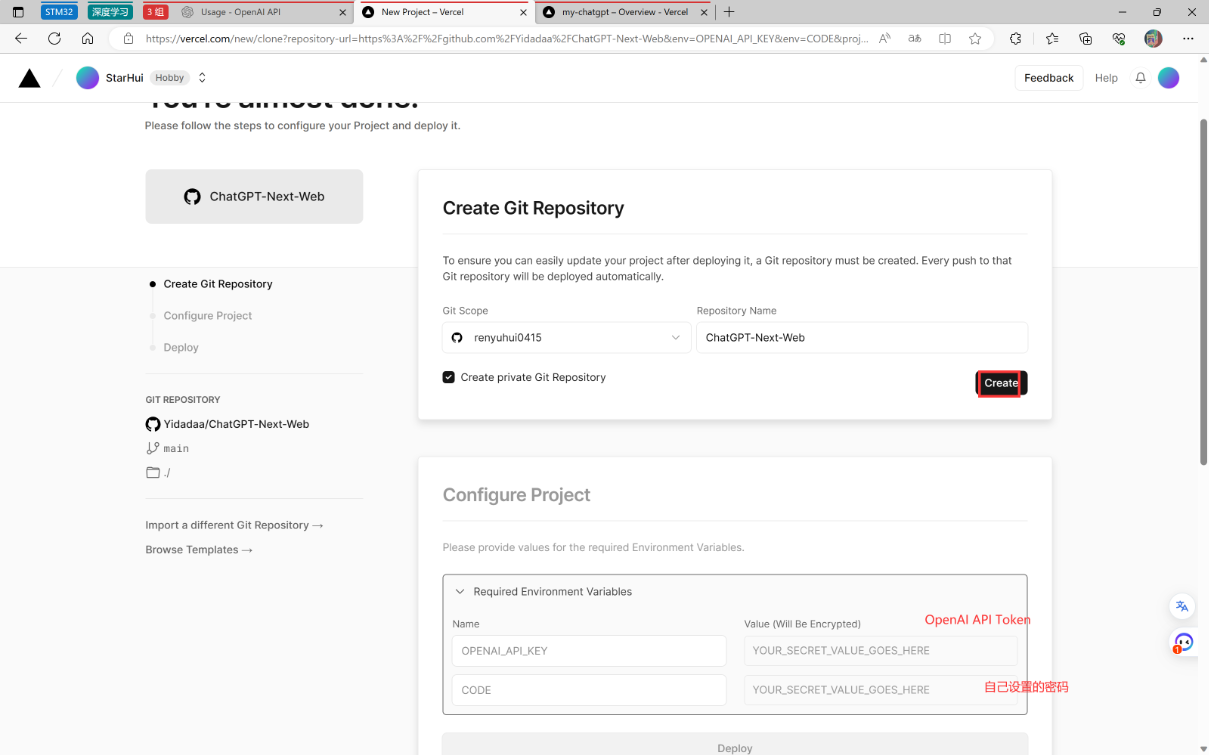Open the browser home page icon
Screen dimensions: 1209x755
tap(88, 38)
